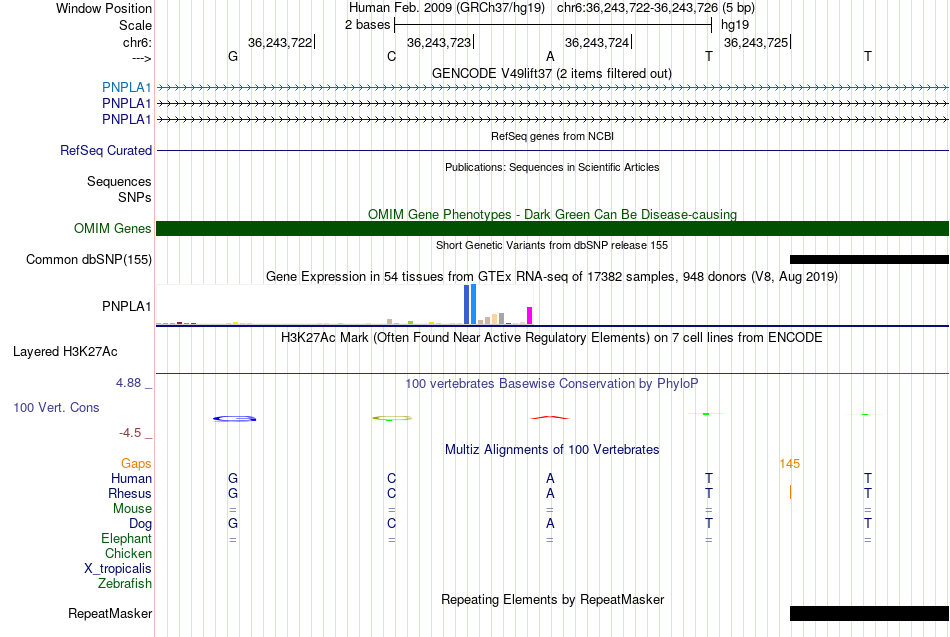Click the G base in the Dog row

233,524
